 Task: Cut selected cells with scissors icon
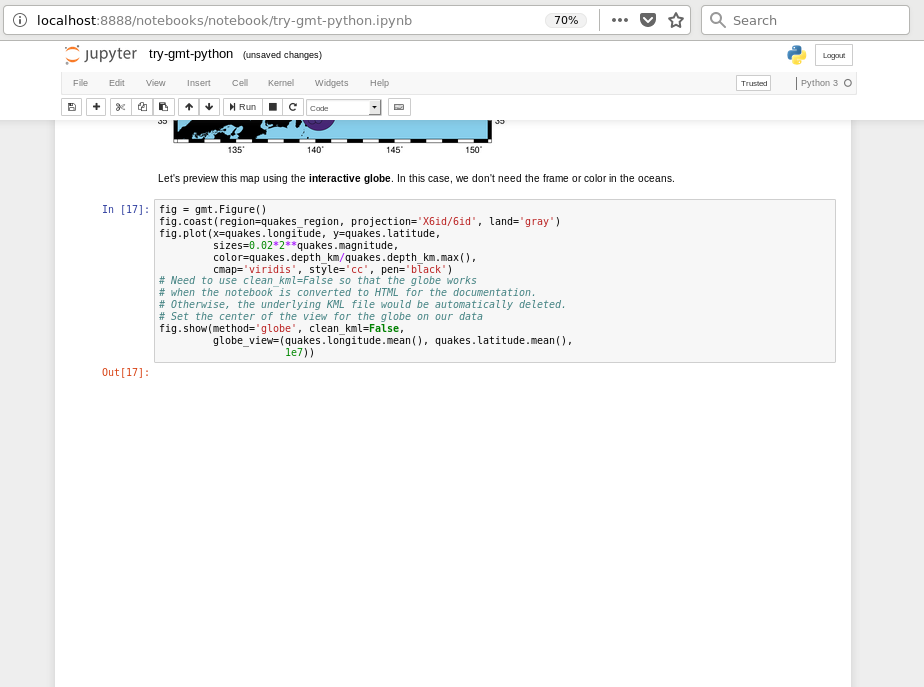pyautogui.click(x=120, y=107)
